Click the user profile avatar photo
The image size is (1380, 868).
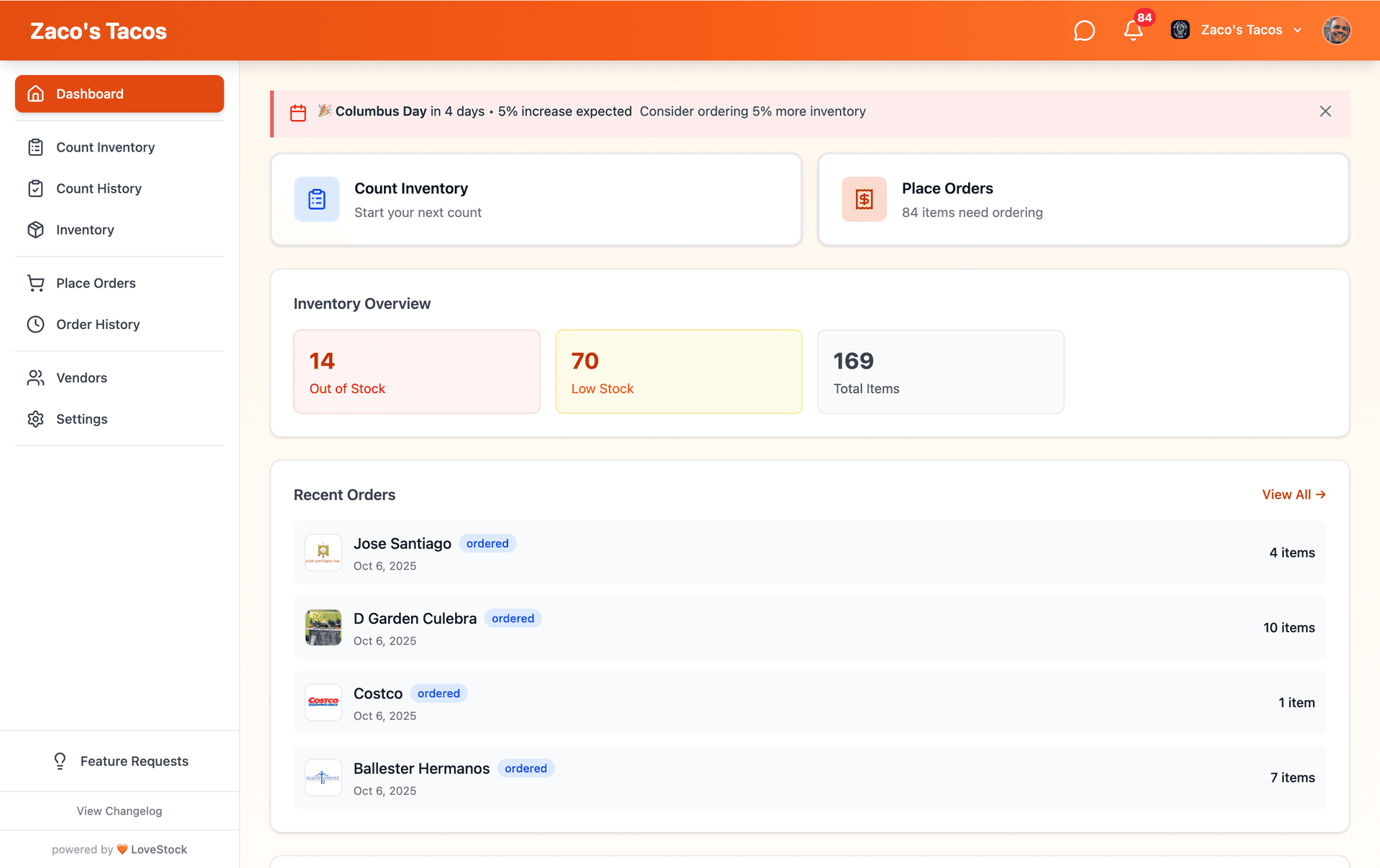tap(1336, 31)
